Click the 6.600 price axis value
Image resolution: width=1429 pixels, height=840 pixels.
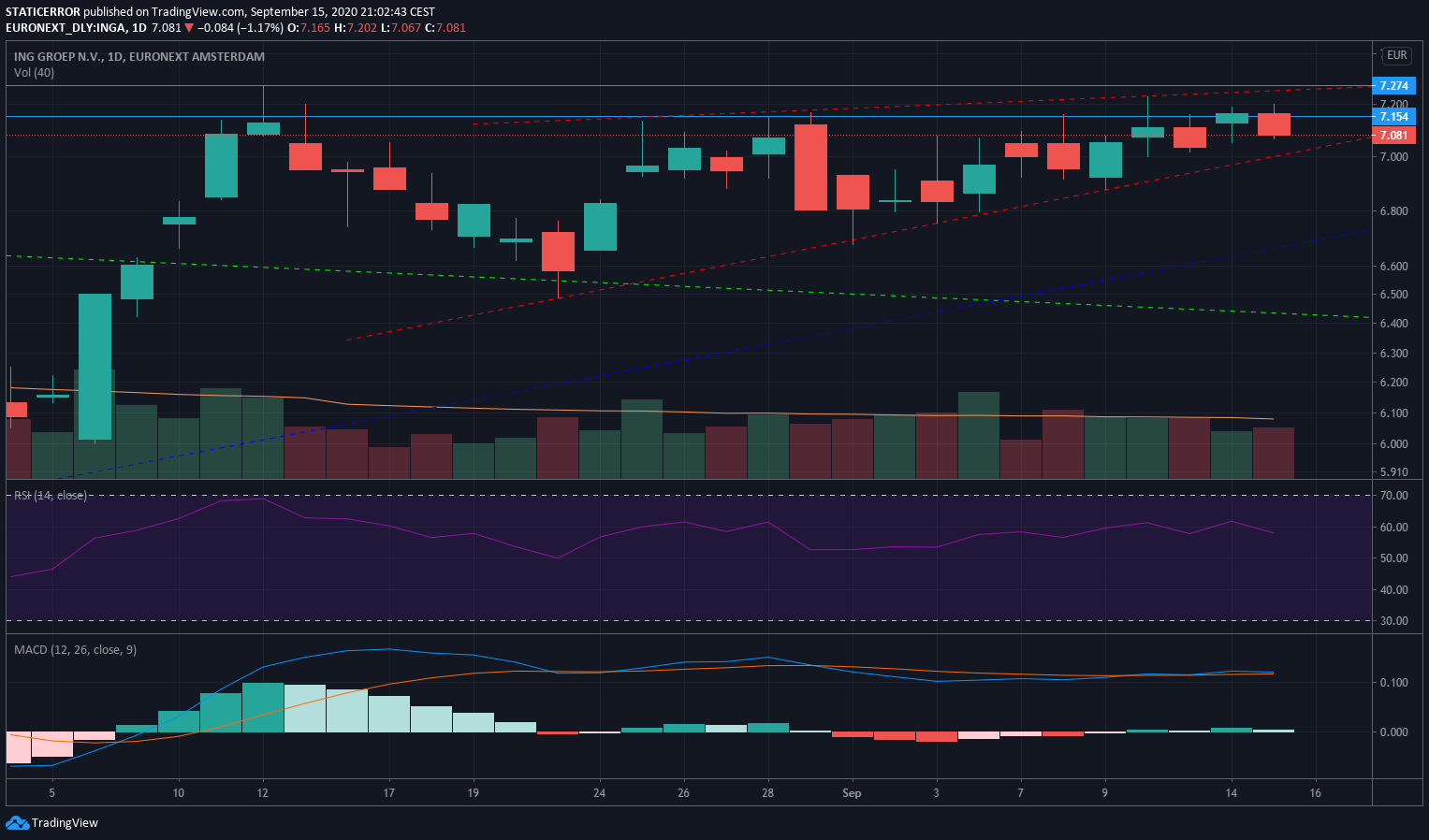pos(1393,267)
